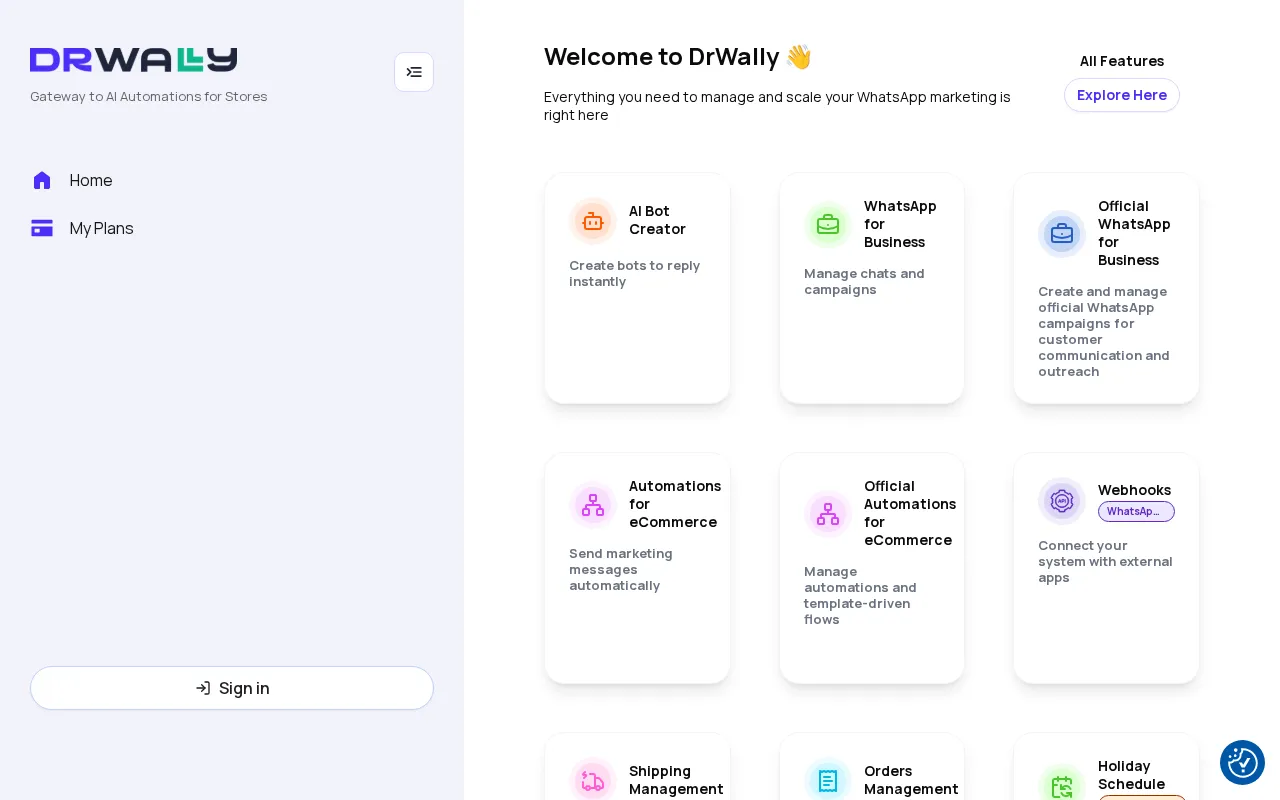Click the waving hand emoji

pyautogui.click(x=798, y=57)
